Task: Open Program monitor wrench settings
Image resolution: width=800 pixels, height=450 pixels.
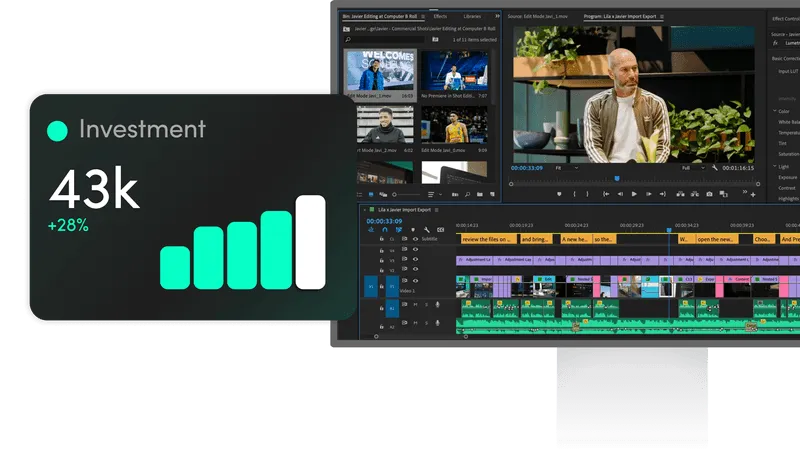Action: click(x=715, y=168)
